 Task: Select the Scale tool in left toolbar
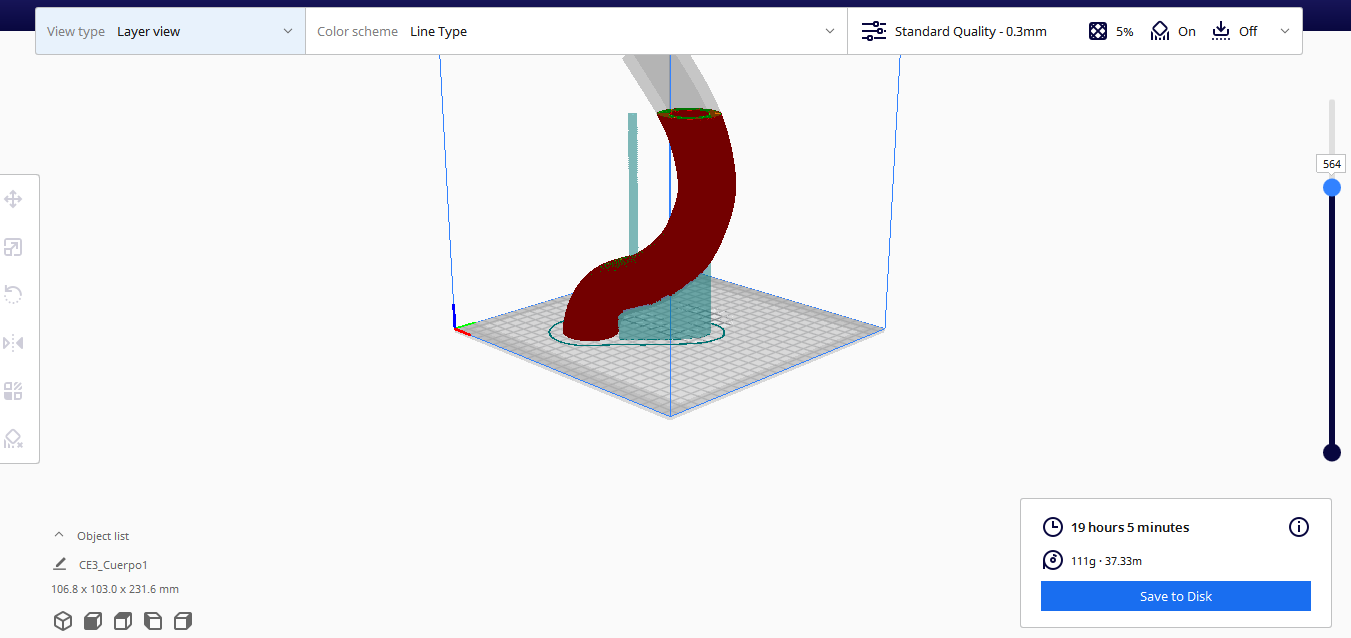[x=13, y=247]
